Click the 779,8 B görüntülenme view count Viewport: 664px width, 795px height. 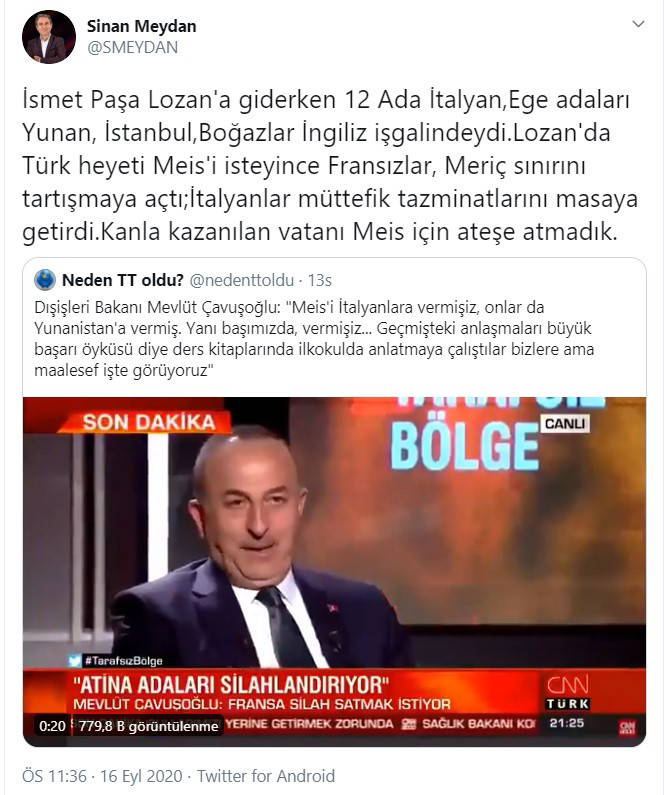click(148, 726)
